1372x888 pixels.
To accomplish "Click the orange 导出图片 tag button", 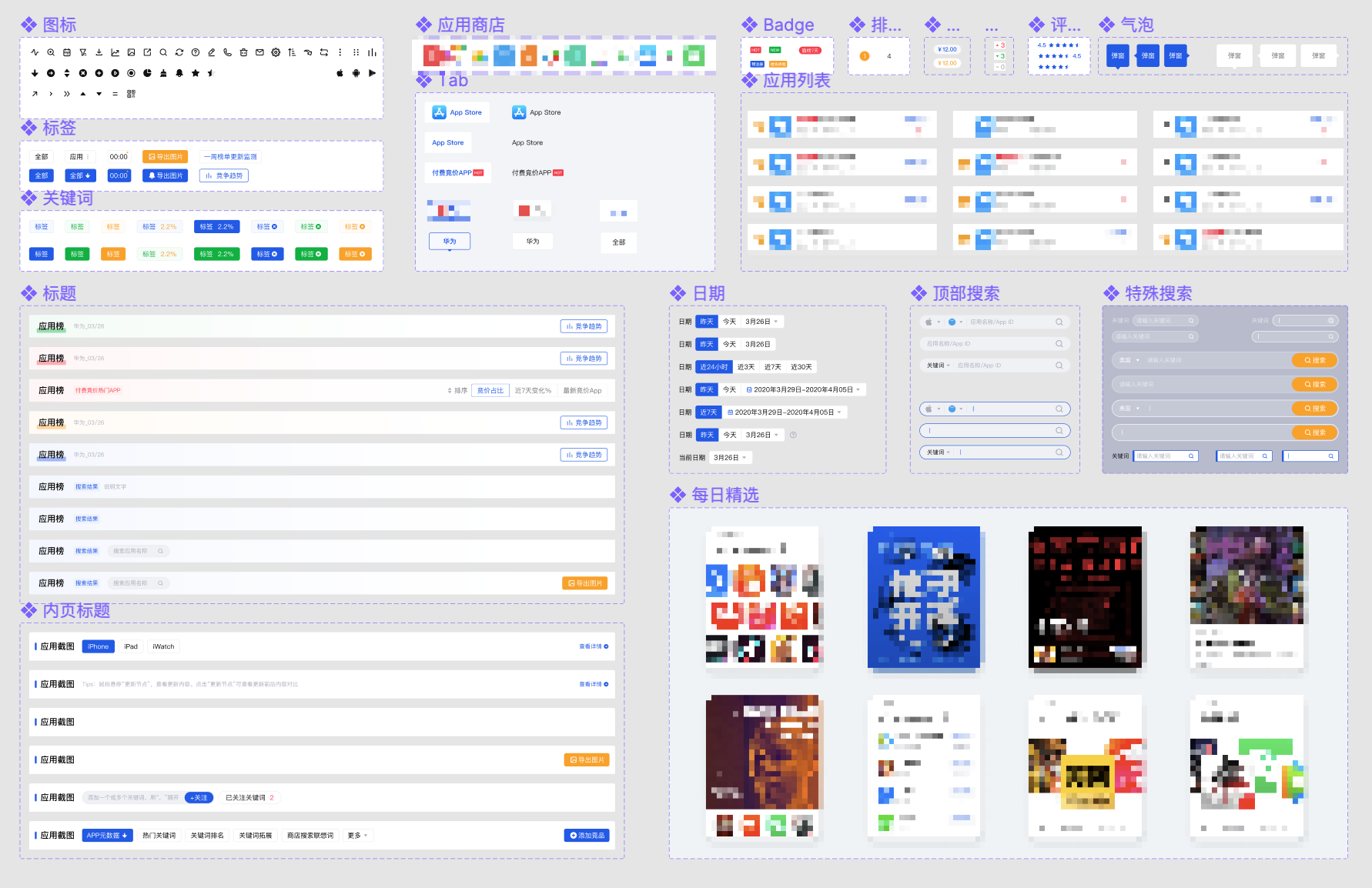I will click(166, 156).
